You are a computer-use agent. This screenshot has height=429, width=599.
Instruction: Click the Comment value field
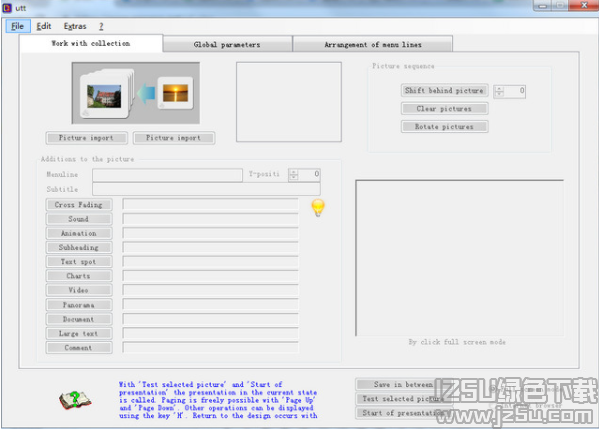click(x=210, y=348)
